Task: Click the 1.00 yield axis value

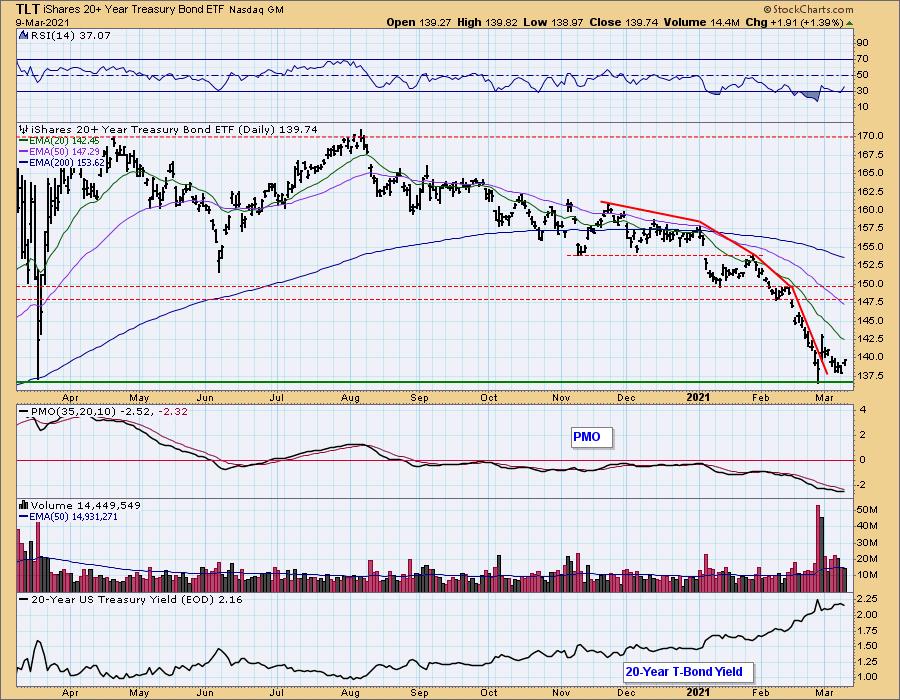Action: pyautogui.click(x=867, y=676)
